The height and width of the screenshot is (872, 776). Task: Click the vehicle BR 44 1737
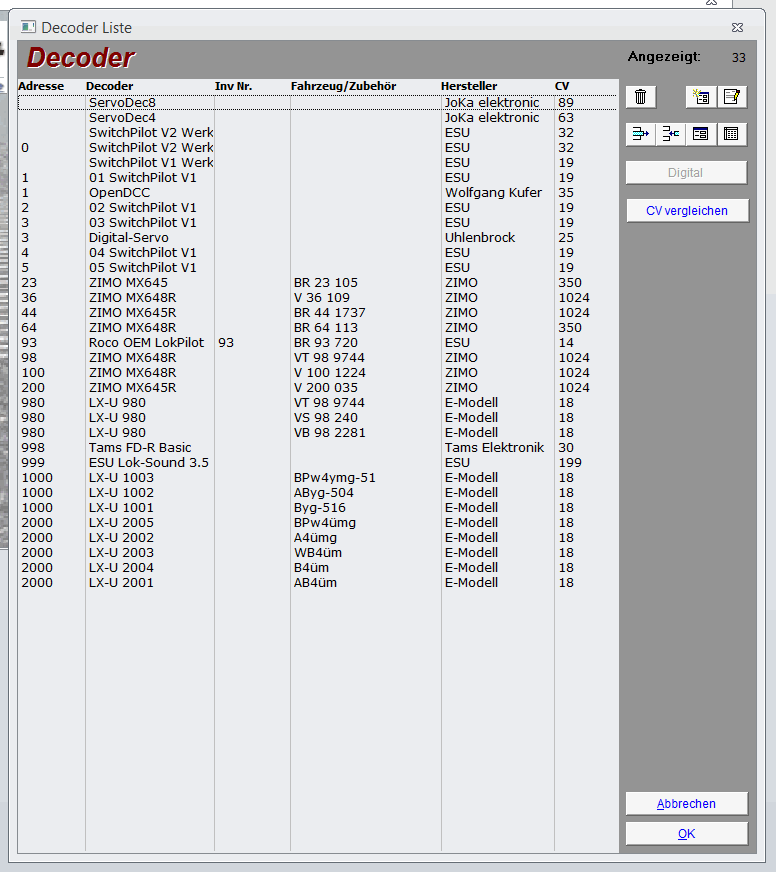pyautogui.click(x=330, y=313)
